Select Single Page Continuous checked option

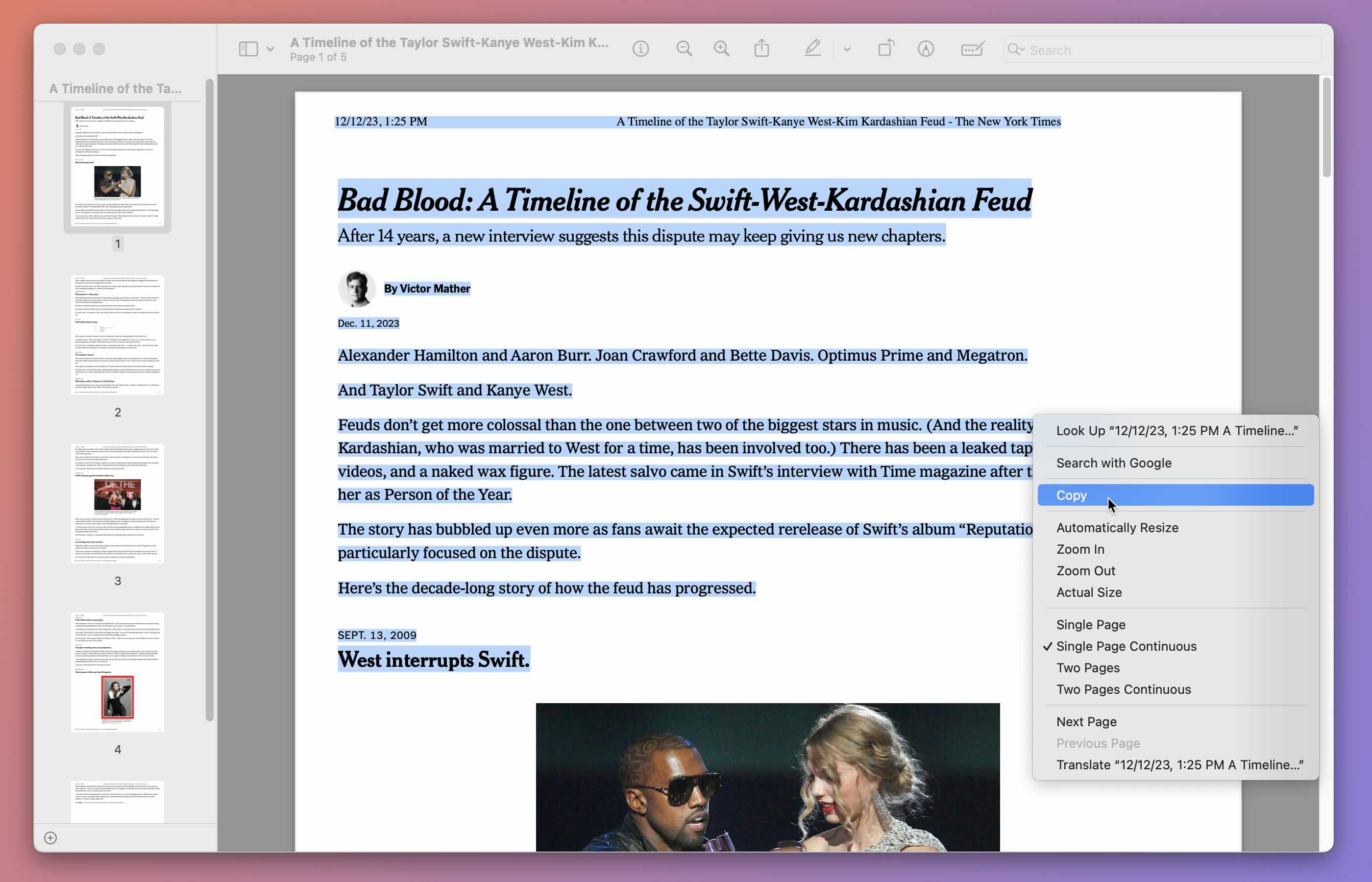click(1126, 646)
